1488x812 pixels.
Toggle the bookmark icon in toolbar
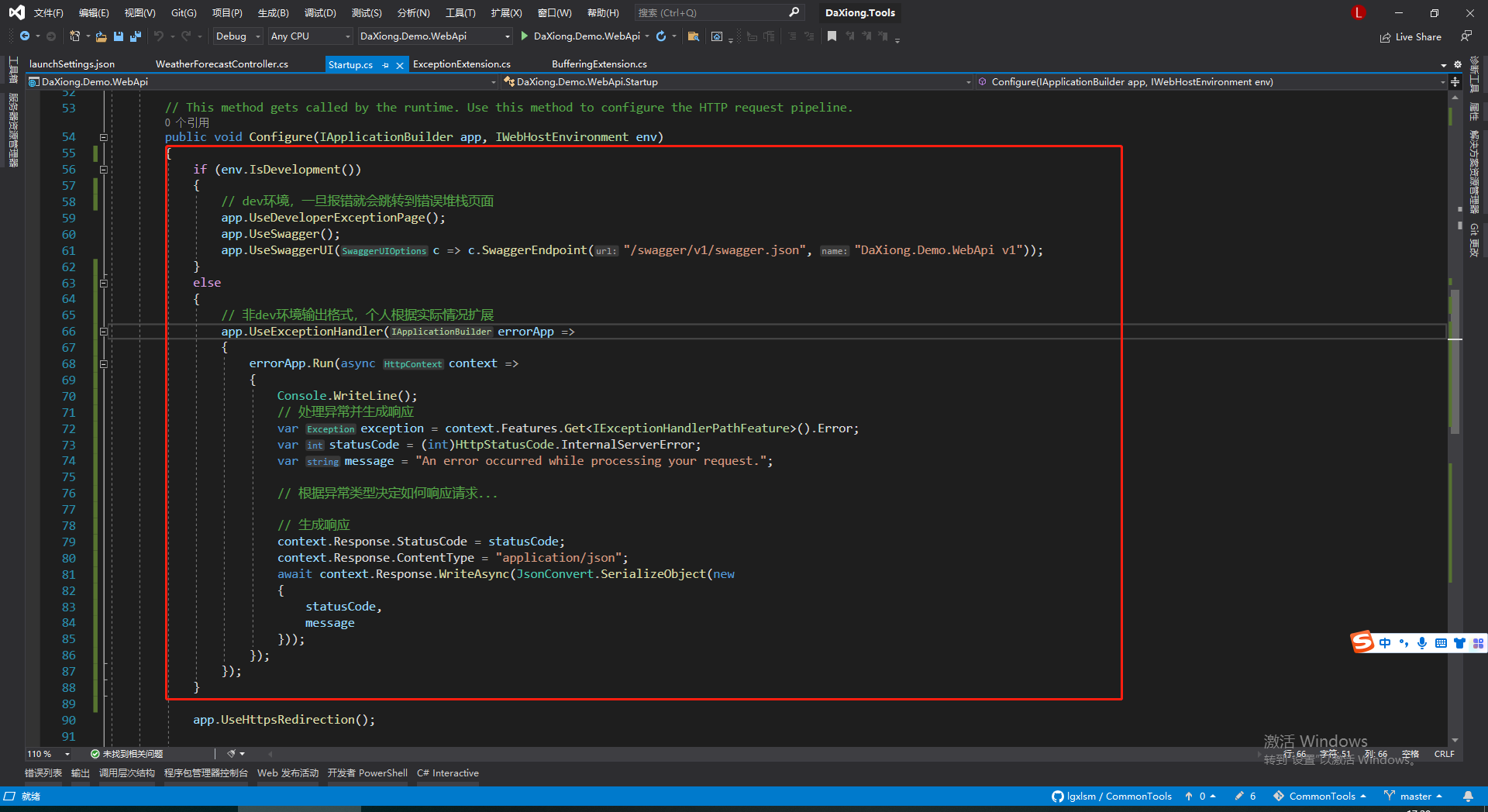(832, 36)
